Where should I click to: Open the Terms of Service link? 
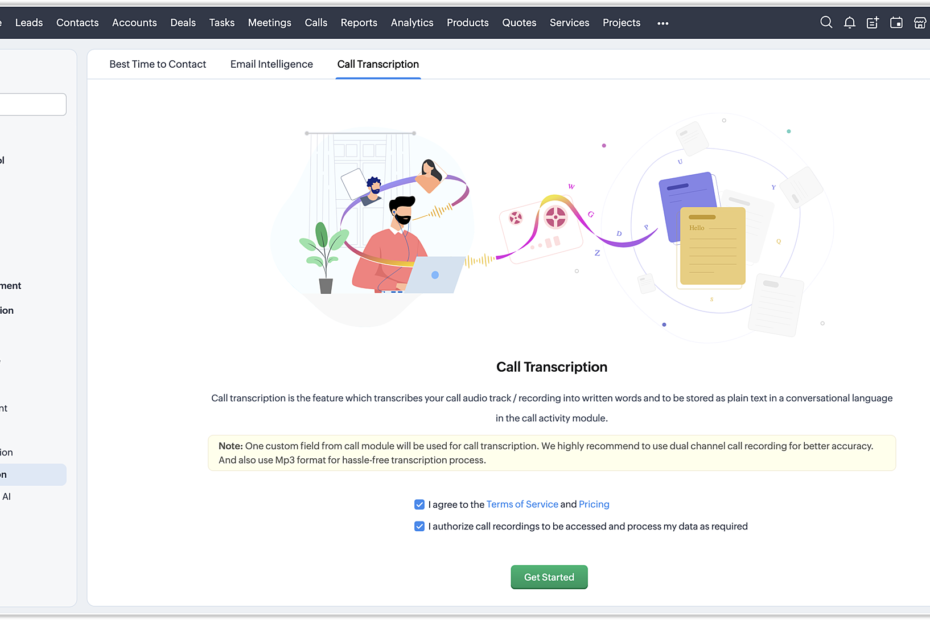click(x=522, y=505)
